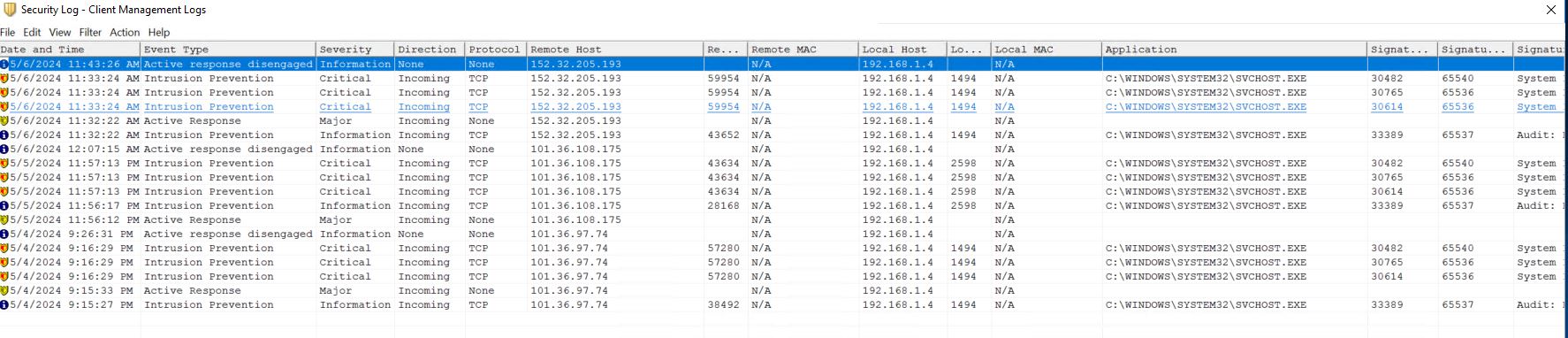Click info icon of 5/4/2024 9:15:27 PM row

[x=4, y=305]
